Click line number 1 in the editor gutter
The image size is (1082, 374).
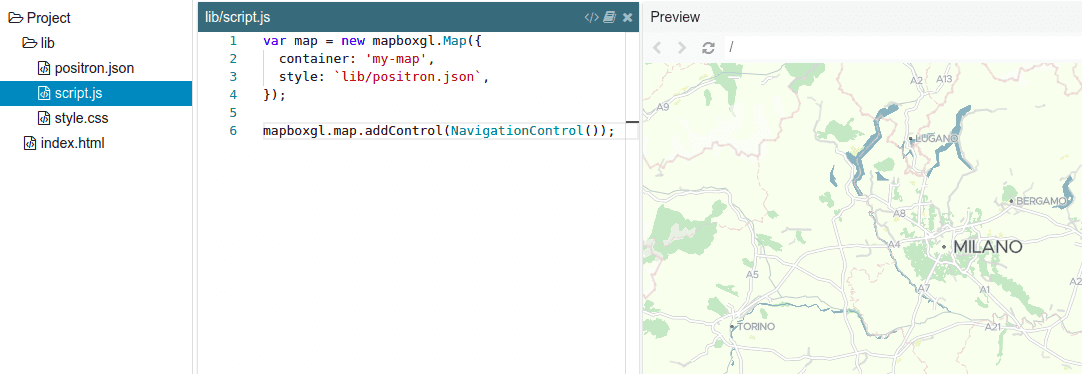[233, 41]
